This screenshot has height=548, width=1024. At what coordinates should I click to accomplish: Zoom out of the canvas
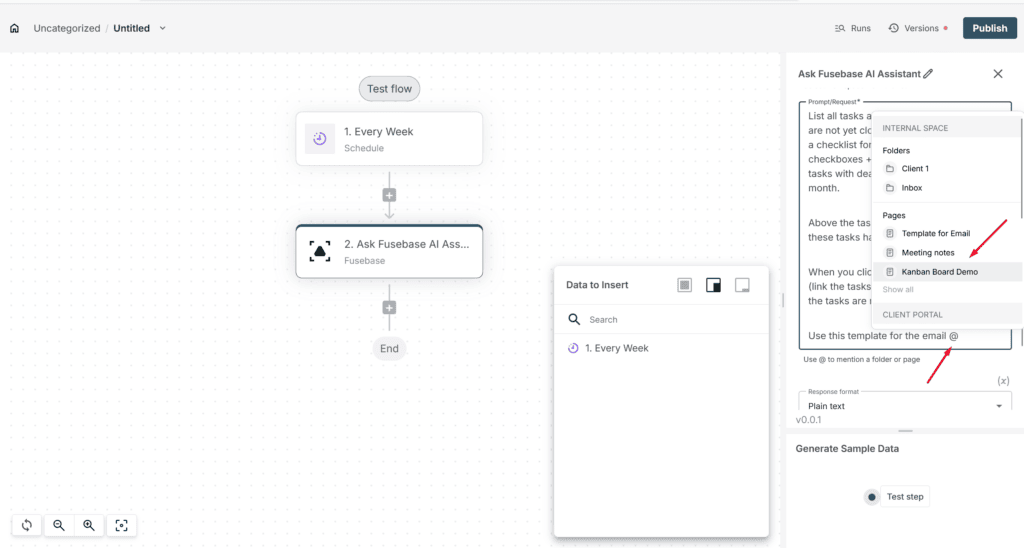coord(59,525)
